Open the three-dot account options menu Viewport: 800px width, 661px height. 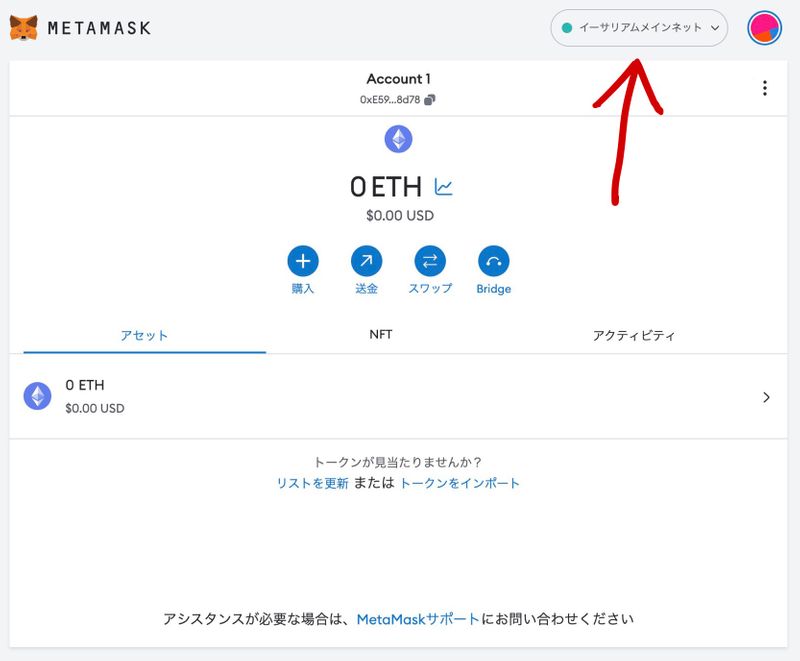pos(764,88)
